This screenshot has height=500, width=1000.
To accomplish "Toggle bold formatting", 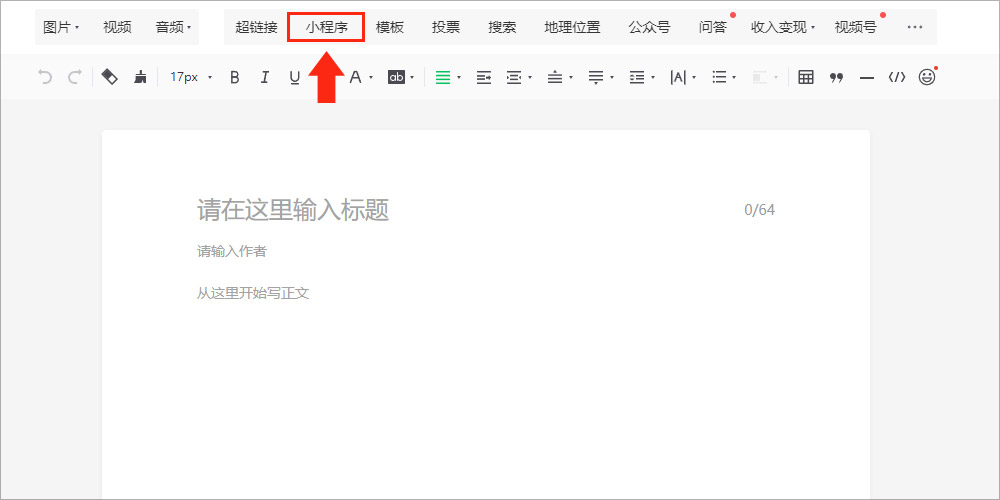I will pyautogui.click(x=235, y=77).
